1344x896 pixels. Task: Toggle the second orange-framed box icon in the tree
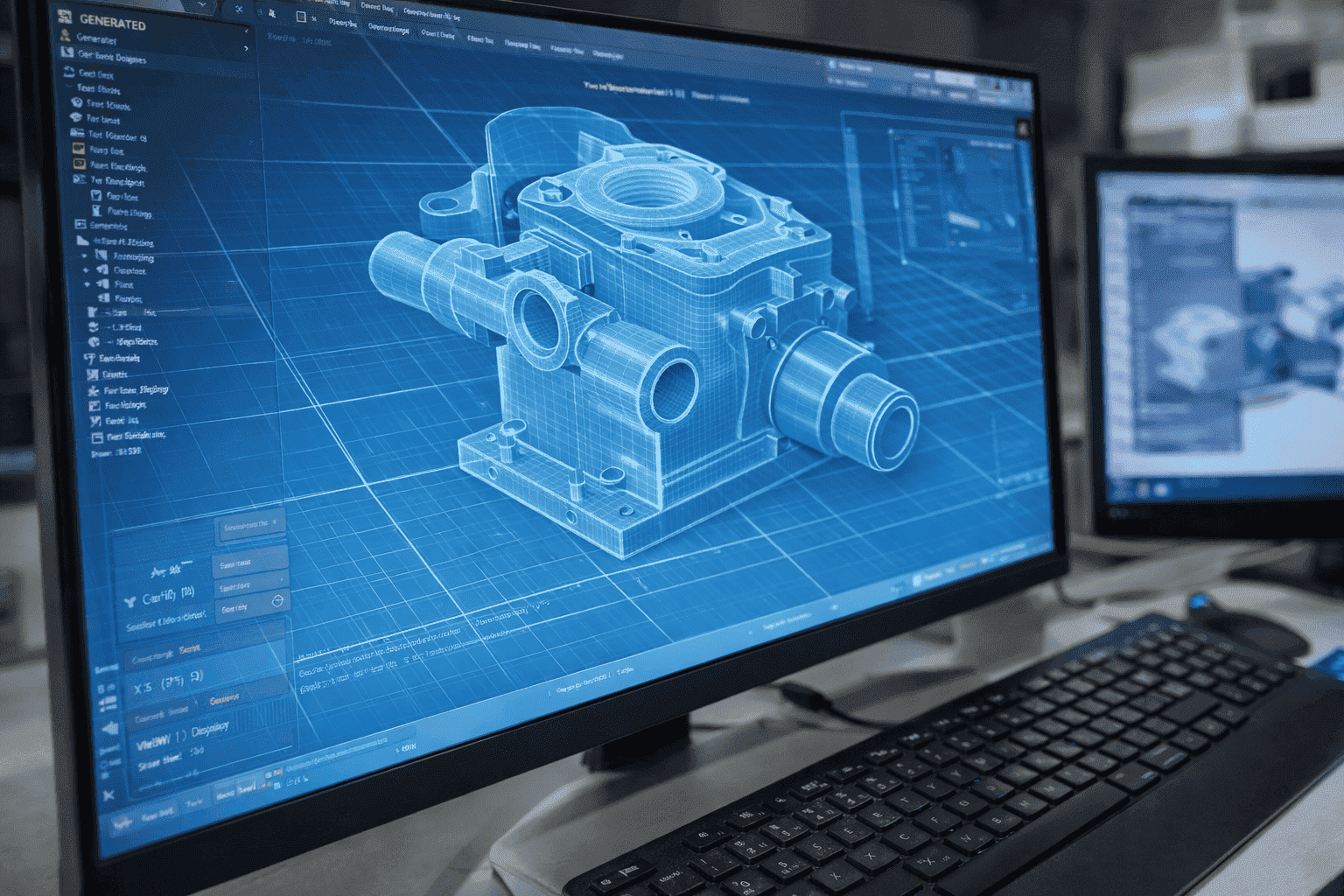tap(80, 164)
